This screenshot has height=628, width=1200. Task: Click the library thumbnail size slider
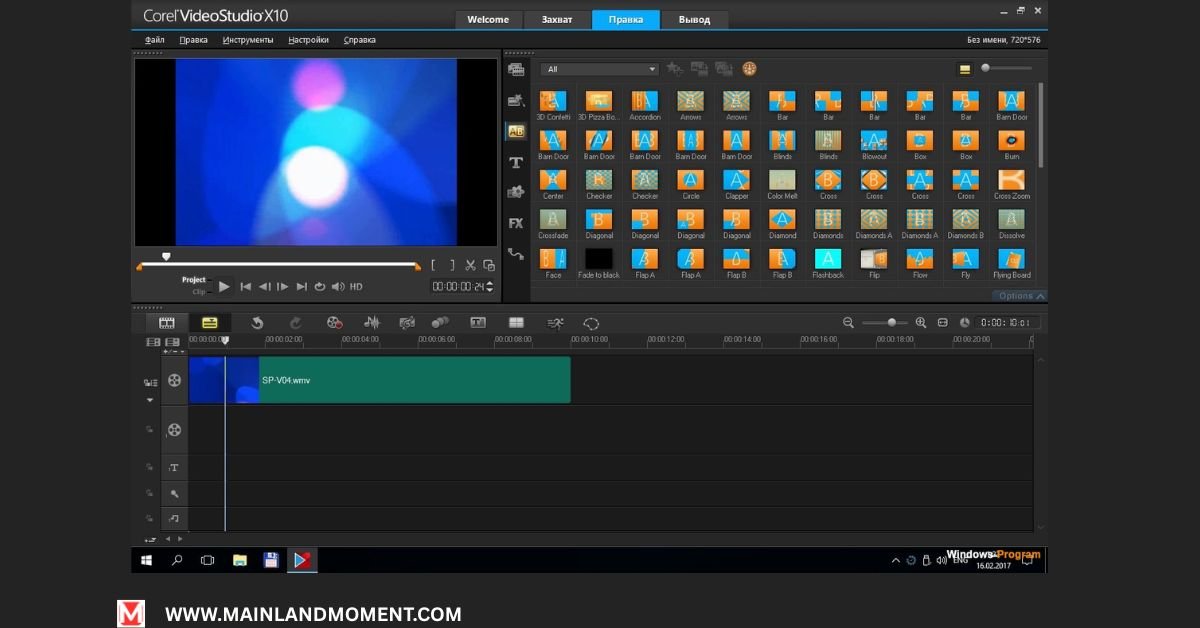(1006, 68)
